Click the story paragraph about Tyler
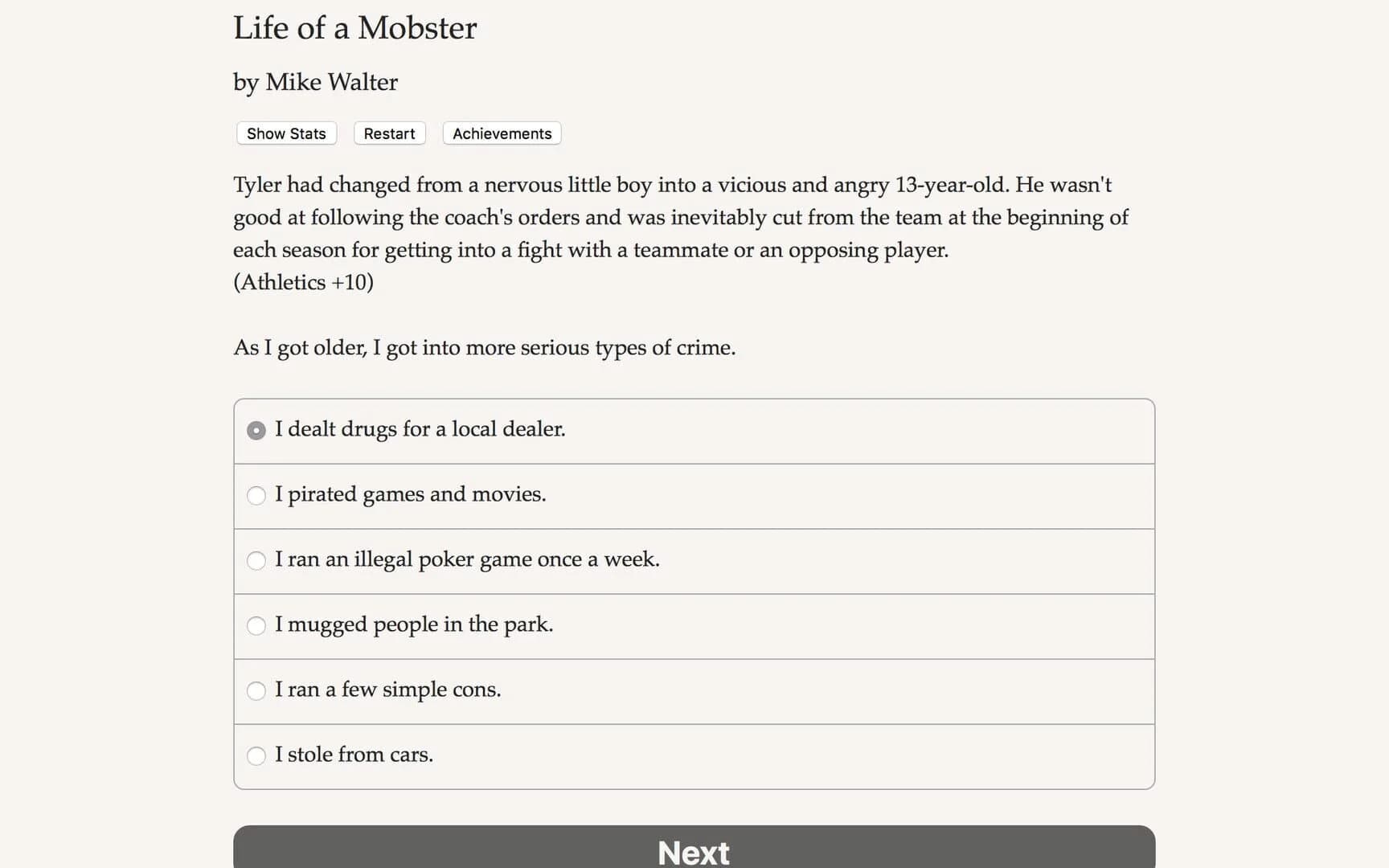Screen dimensions: 1389x868 (x=679, y=217)
